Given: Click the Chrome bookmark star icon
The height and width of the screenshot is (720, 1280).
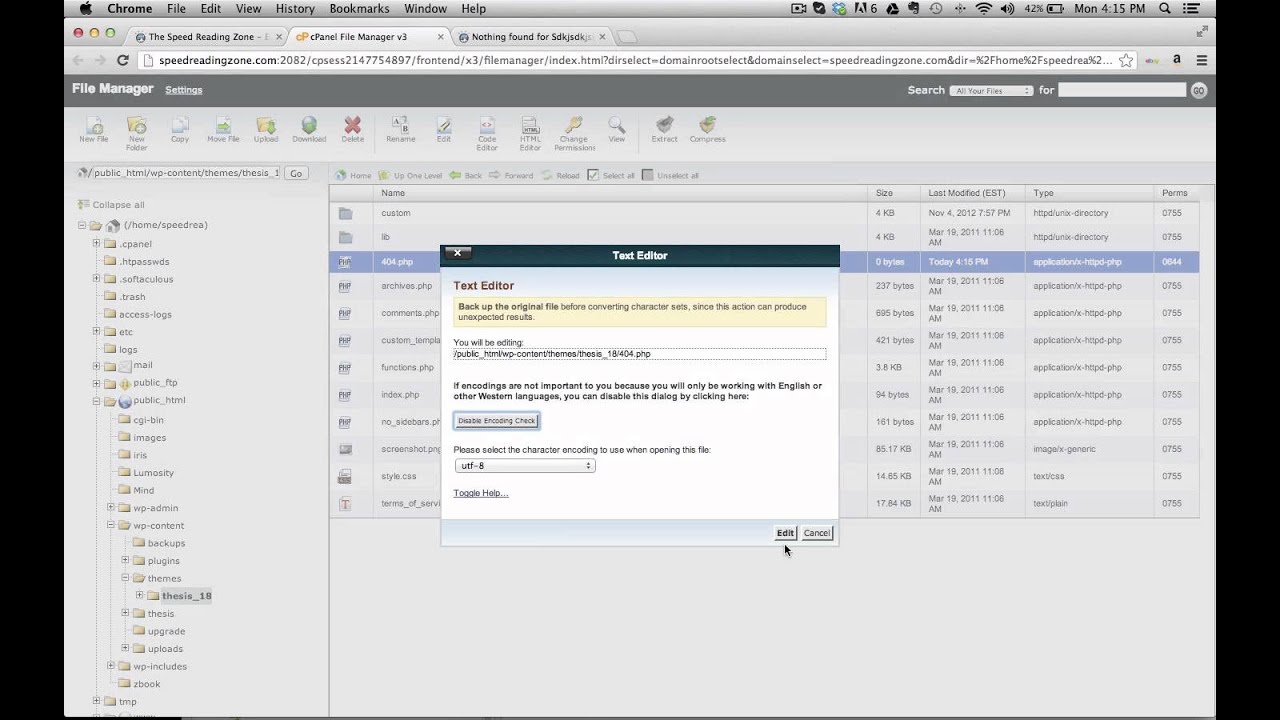Looking at the screenshot, I should 1126,60.
